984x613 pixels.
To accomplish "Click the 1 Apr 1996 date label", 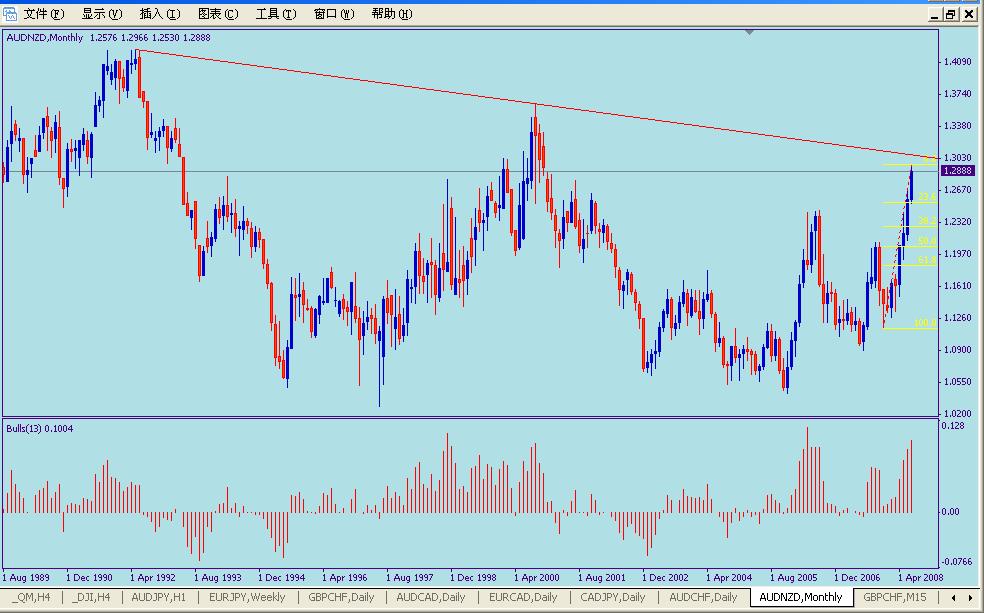I will pyautogui.click(x=345, y=577).
